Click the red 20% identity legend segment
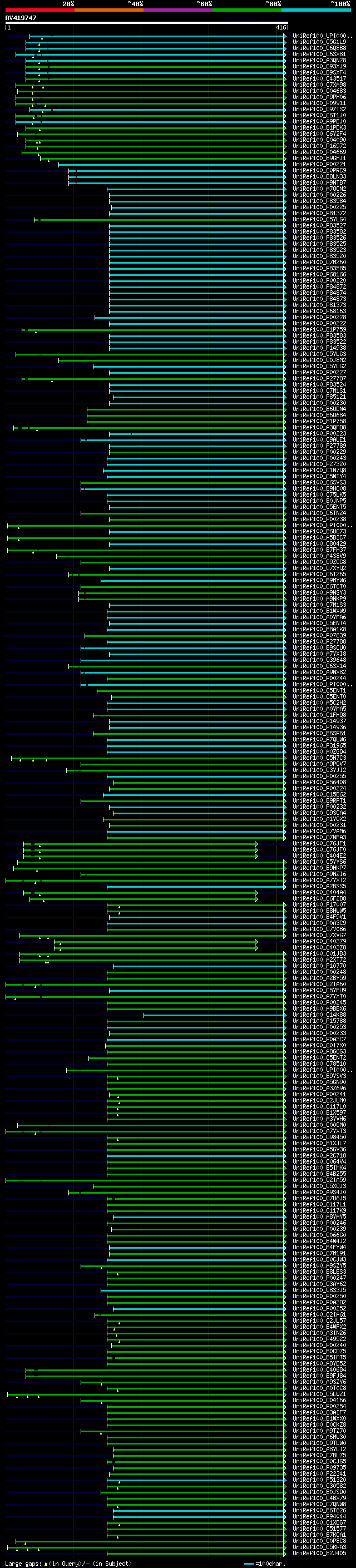The image size is (356, 1568). pyautogui.click(x=39, y=10)
